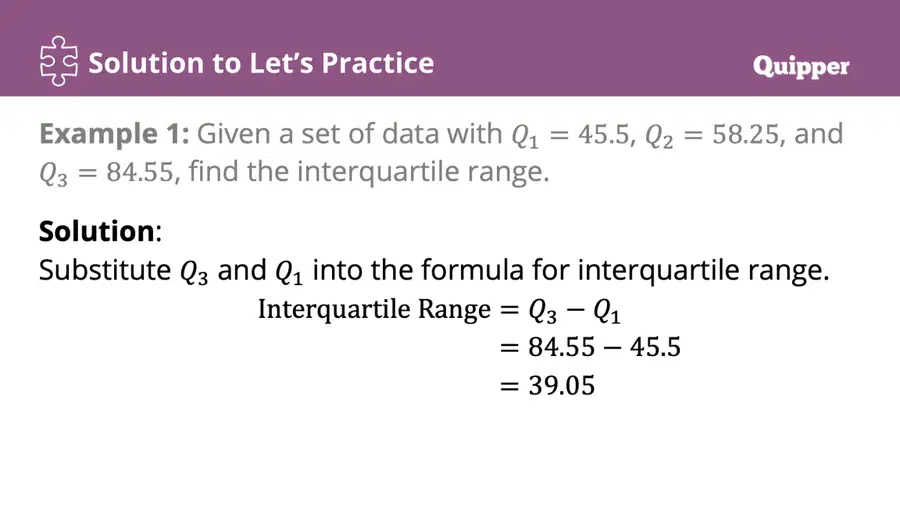This screenshot has width=900, height=506.
Task: Click 'Interquartile Range' formula label
Action: pyautogui.click(x=374, y=310)
